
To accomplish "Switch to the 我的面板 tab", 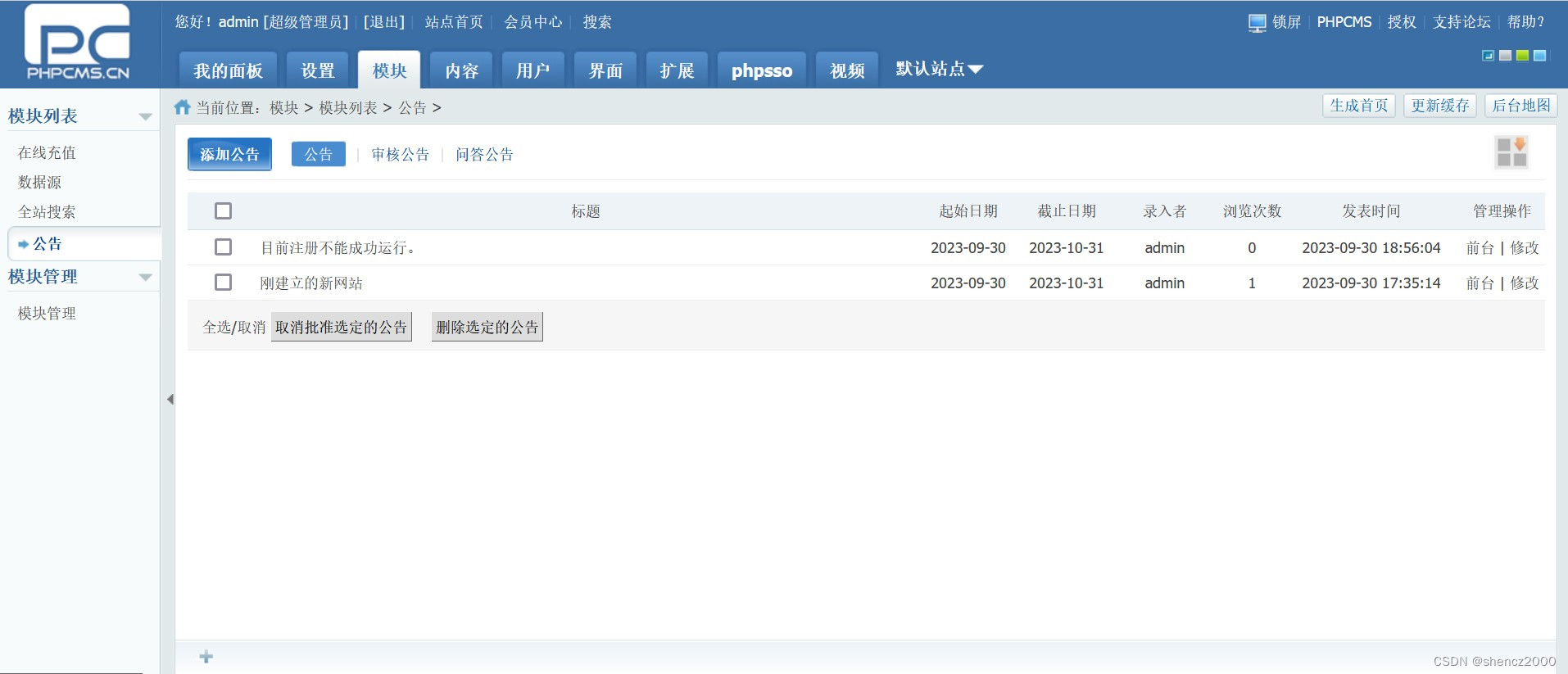I will (228, 70).
